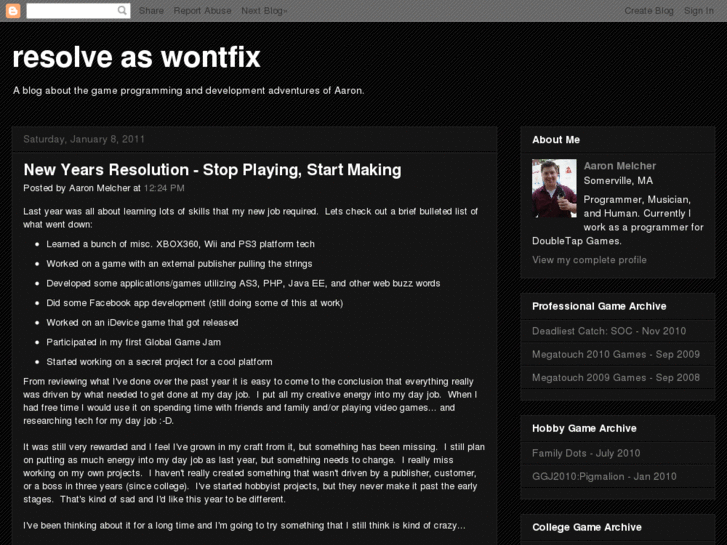Click bullet 'Worked on a game with an external publisher'

point(179,264)
